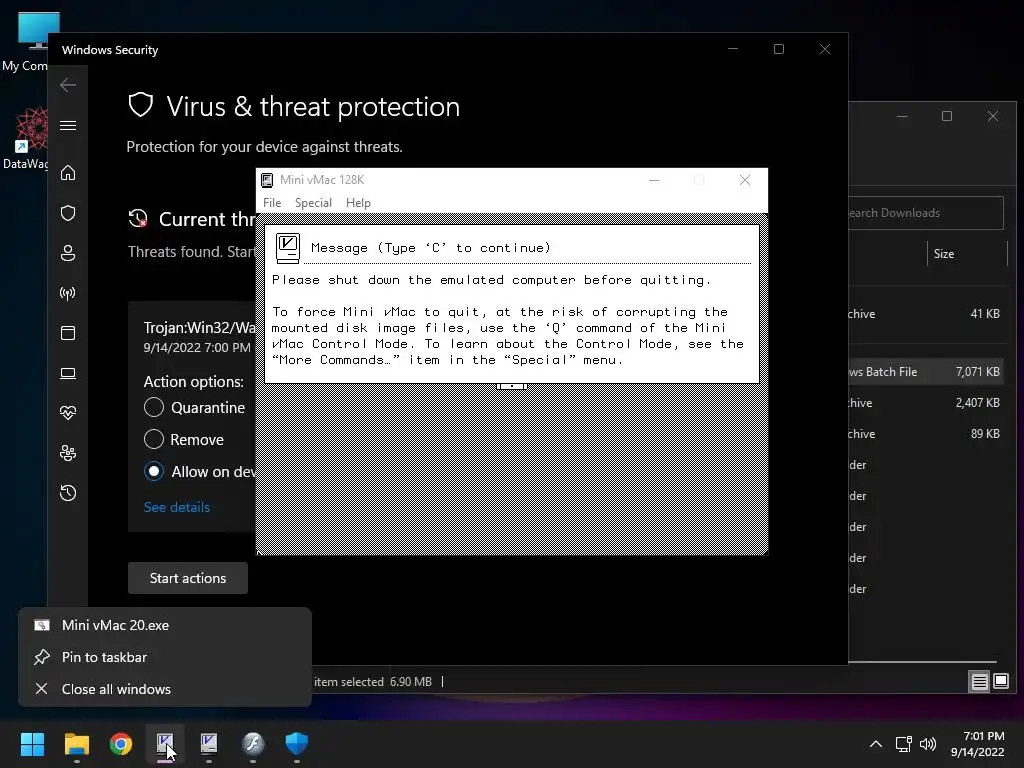Select the Allow on device option
1024x768 pixels.
click(x=154, y=472)
